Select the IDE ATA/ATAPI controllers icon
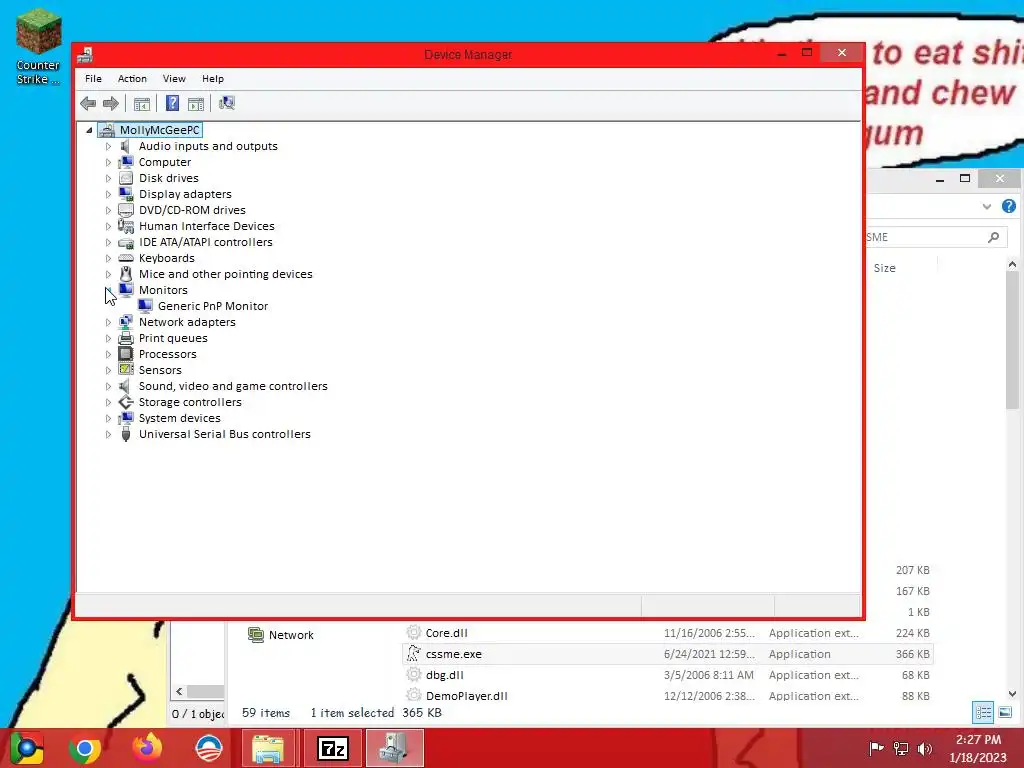 [x=126, y=242]
